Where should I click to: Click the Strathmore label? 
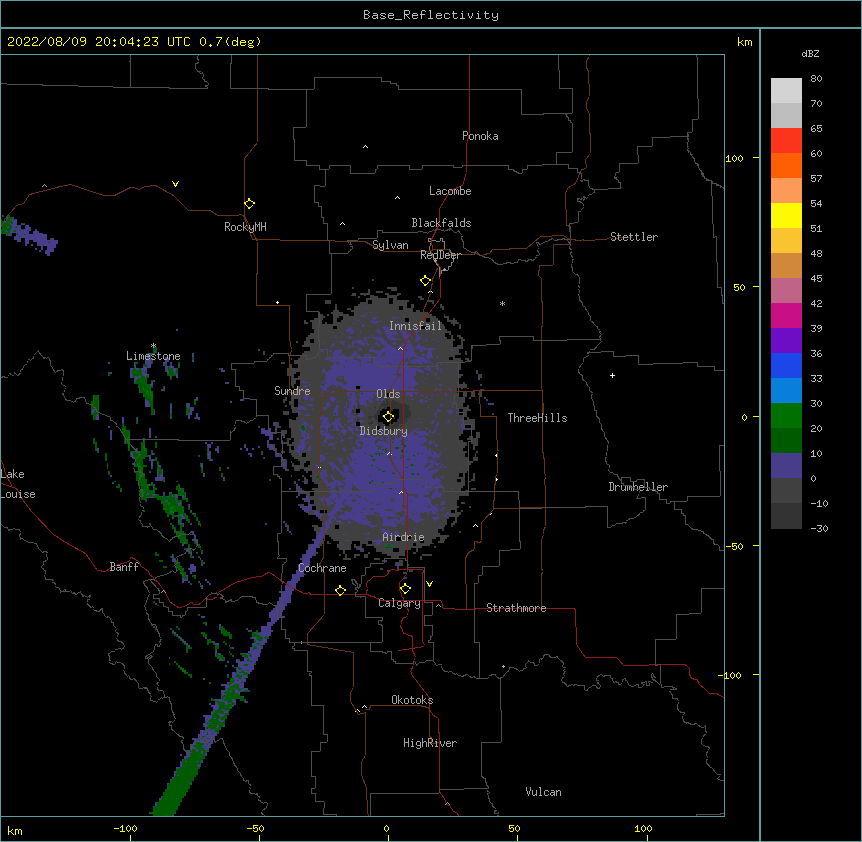pos(516,608)
